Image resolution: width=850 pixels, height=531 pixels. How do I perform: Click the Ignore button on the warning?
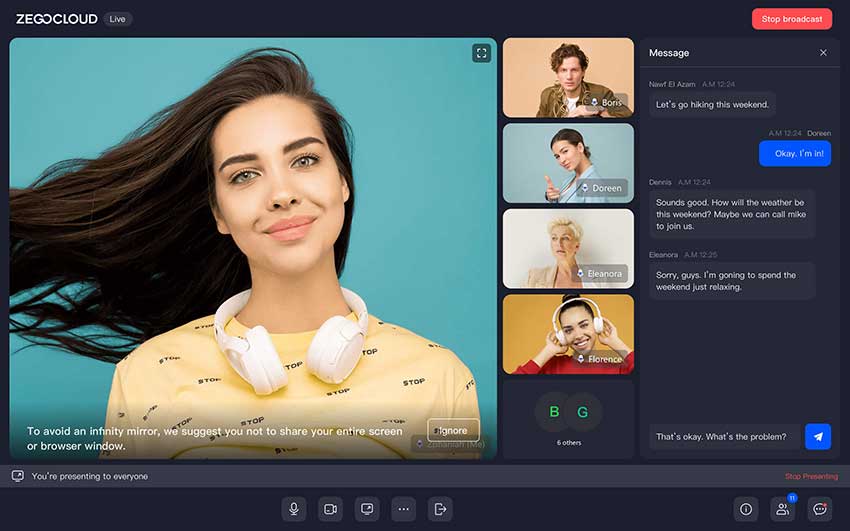pos(453,430)
